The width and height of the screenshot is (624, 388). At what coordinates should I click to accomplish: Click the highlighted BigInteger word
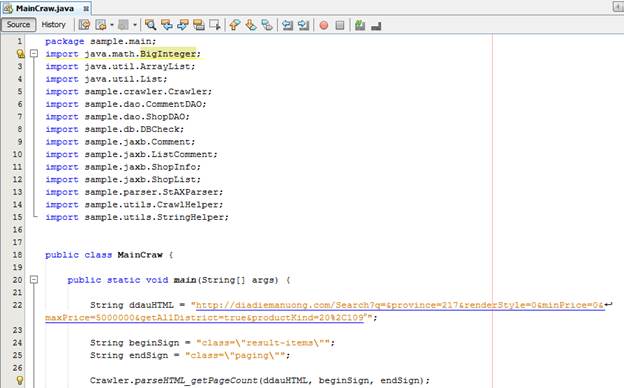[x=168, y=53]
